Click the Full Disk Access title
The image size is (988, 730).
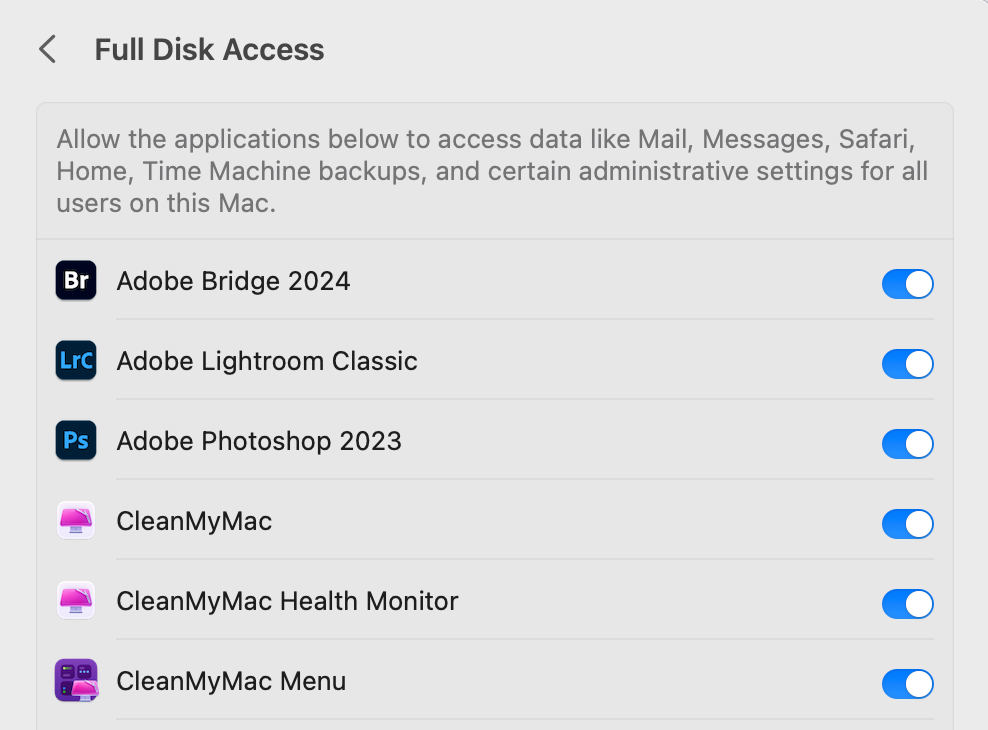pos(209,50)
